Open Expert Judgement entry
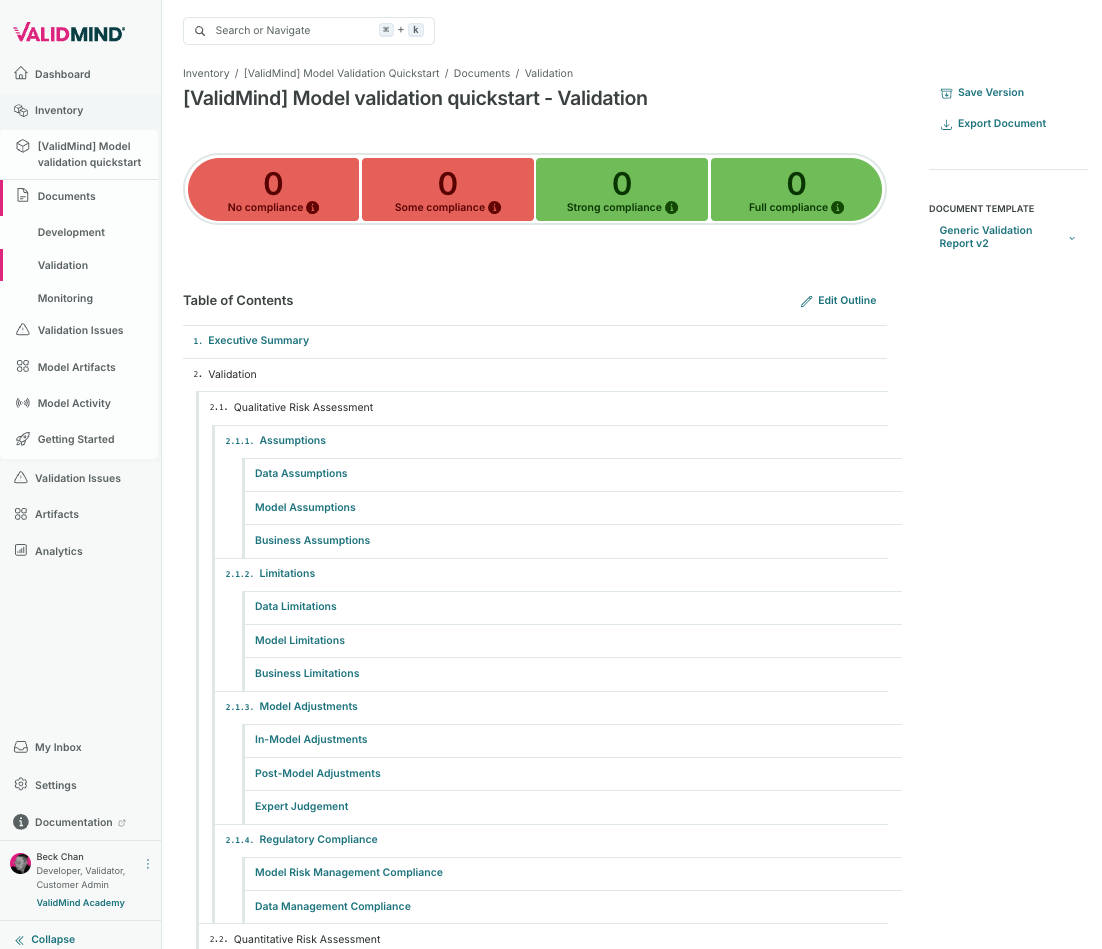This screenshot has height=949, width=1102. [x=301, y=806]
